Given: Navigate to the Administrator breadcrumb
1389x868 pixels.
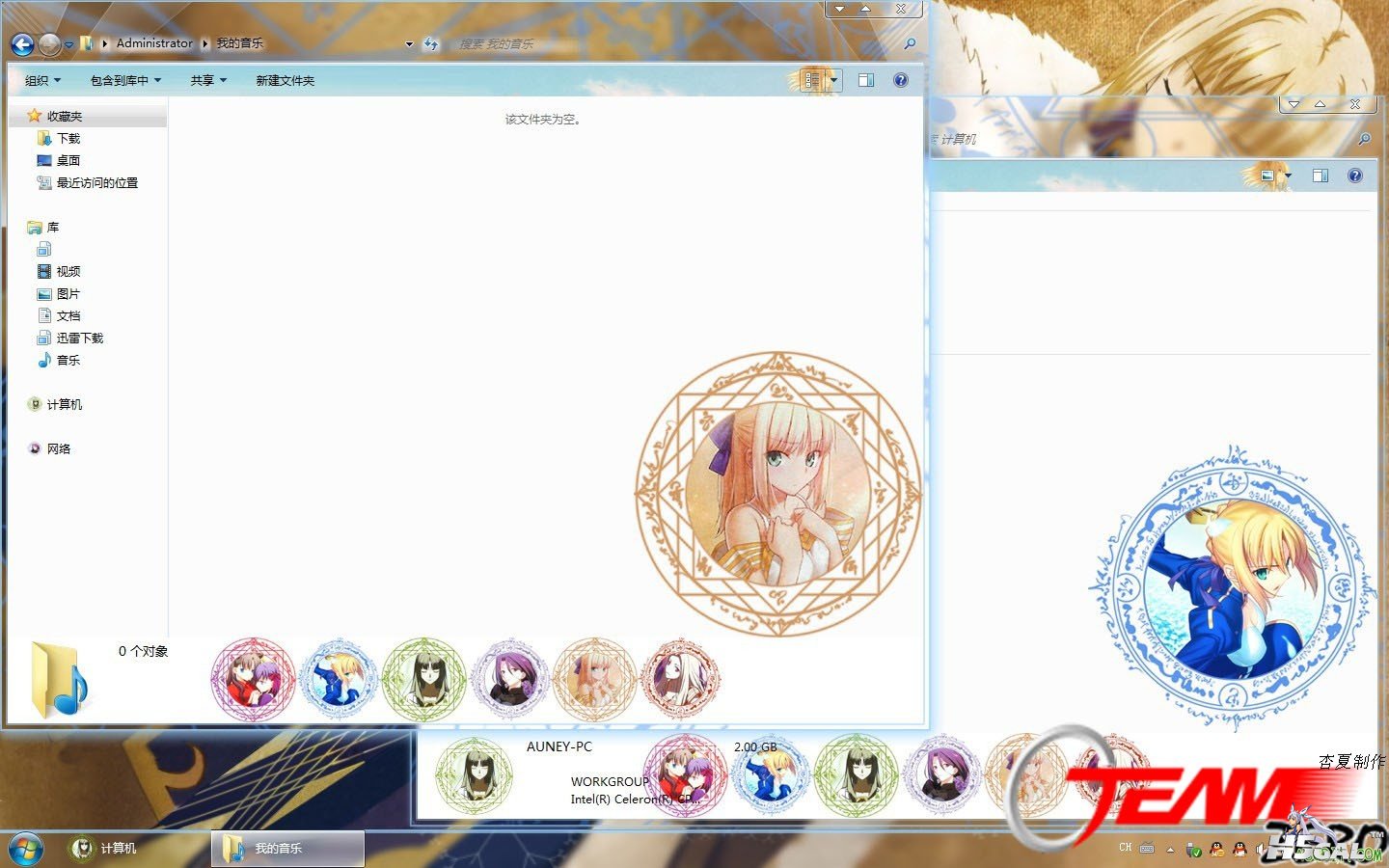Looking at the screenshot, I should pos(154,43).
